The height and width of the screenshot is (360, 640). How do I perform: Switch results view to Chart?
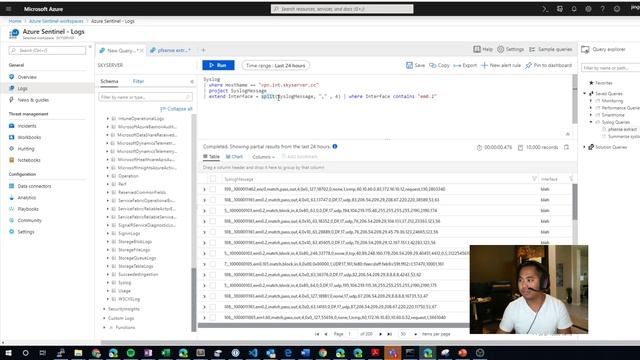[x=234, y=157]
